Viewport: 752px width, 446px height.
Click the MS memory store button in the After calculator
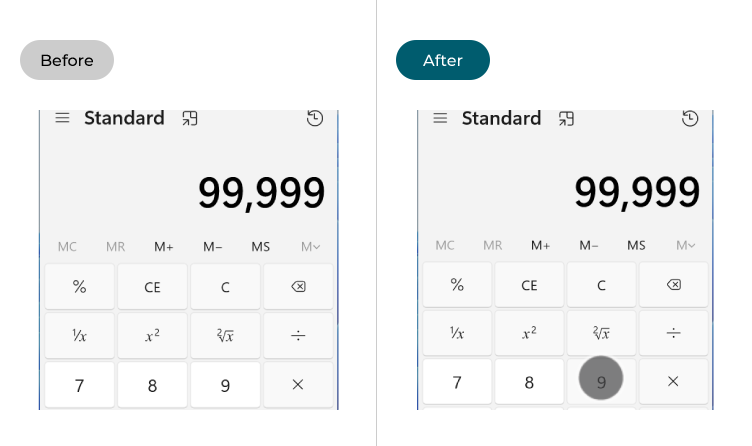click(637, 245)
